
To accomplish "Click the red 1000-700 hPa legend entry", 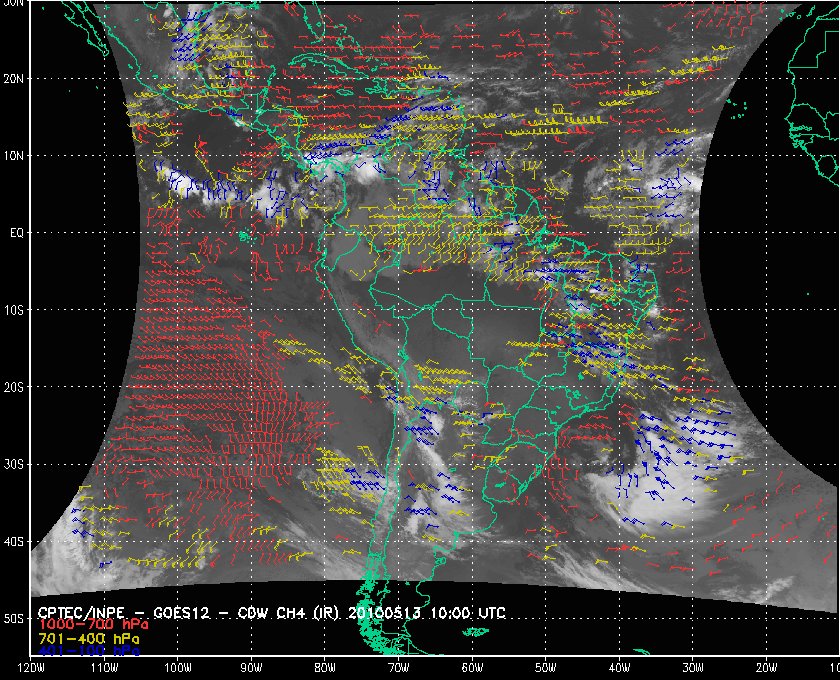I will pos(85,624).
